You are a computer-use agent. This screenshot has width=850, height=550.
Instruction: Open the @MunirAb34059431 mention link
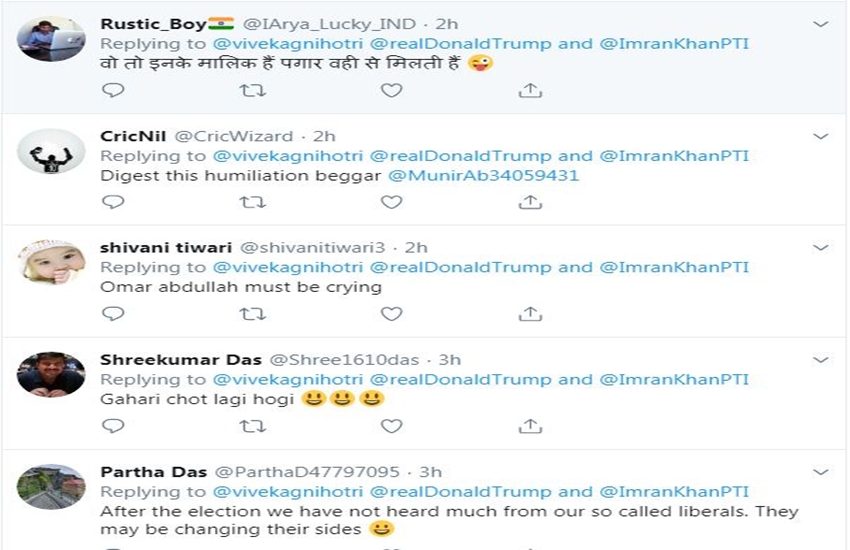[x=483, y=175]
